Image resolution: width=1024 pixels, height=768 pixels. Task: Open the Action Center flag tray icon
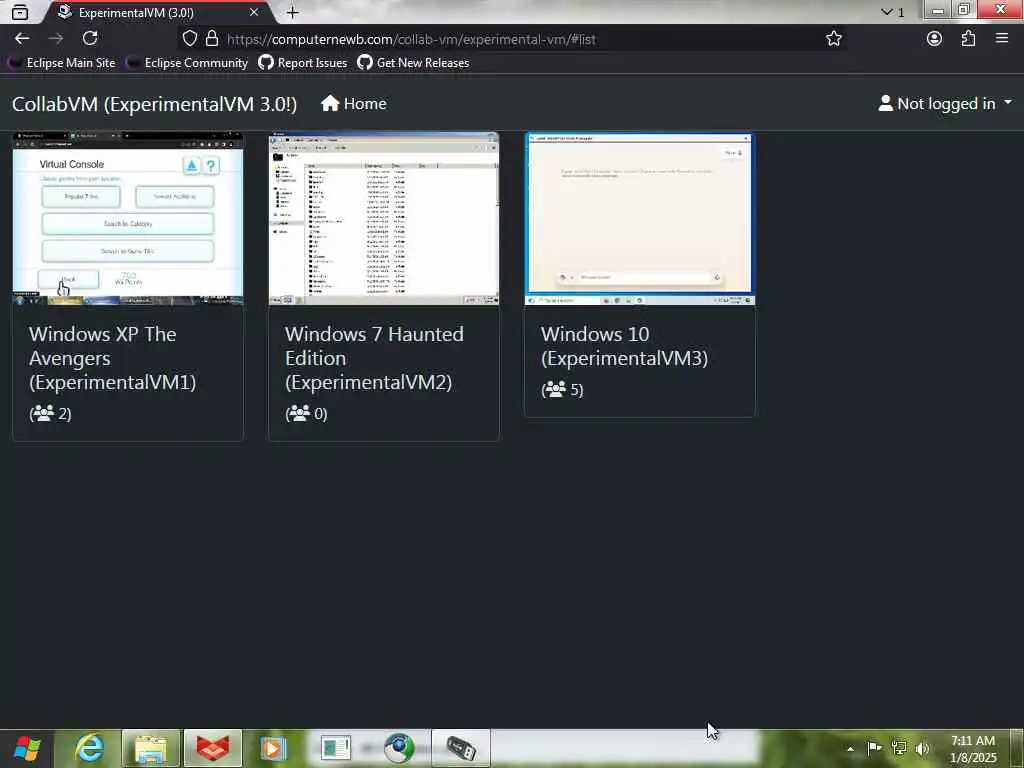[x=874, y=748]
